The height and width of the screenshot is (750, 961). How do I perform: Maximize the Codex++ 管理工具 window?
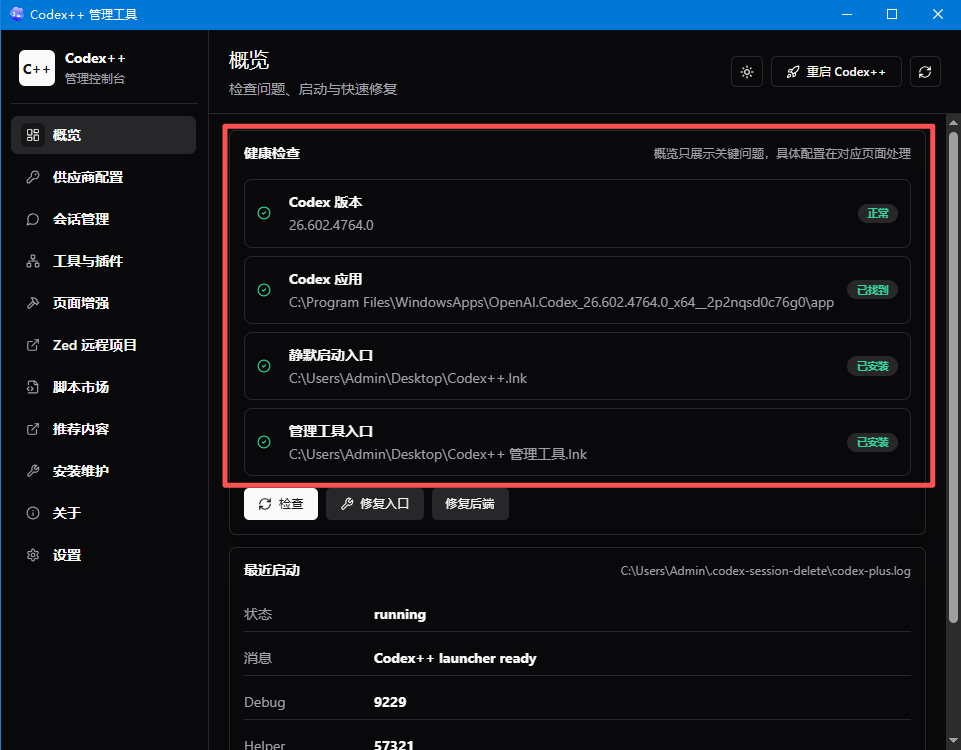[892, 14]
